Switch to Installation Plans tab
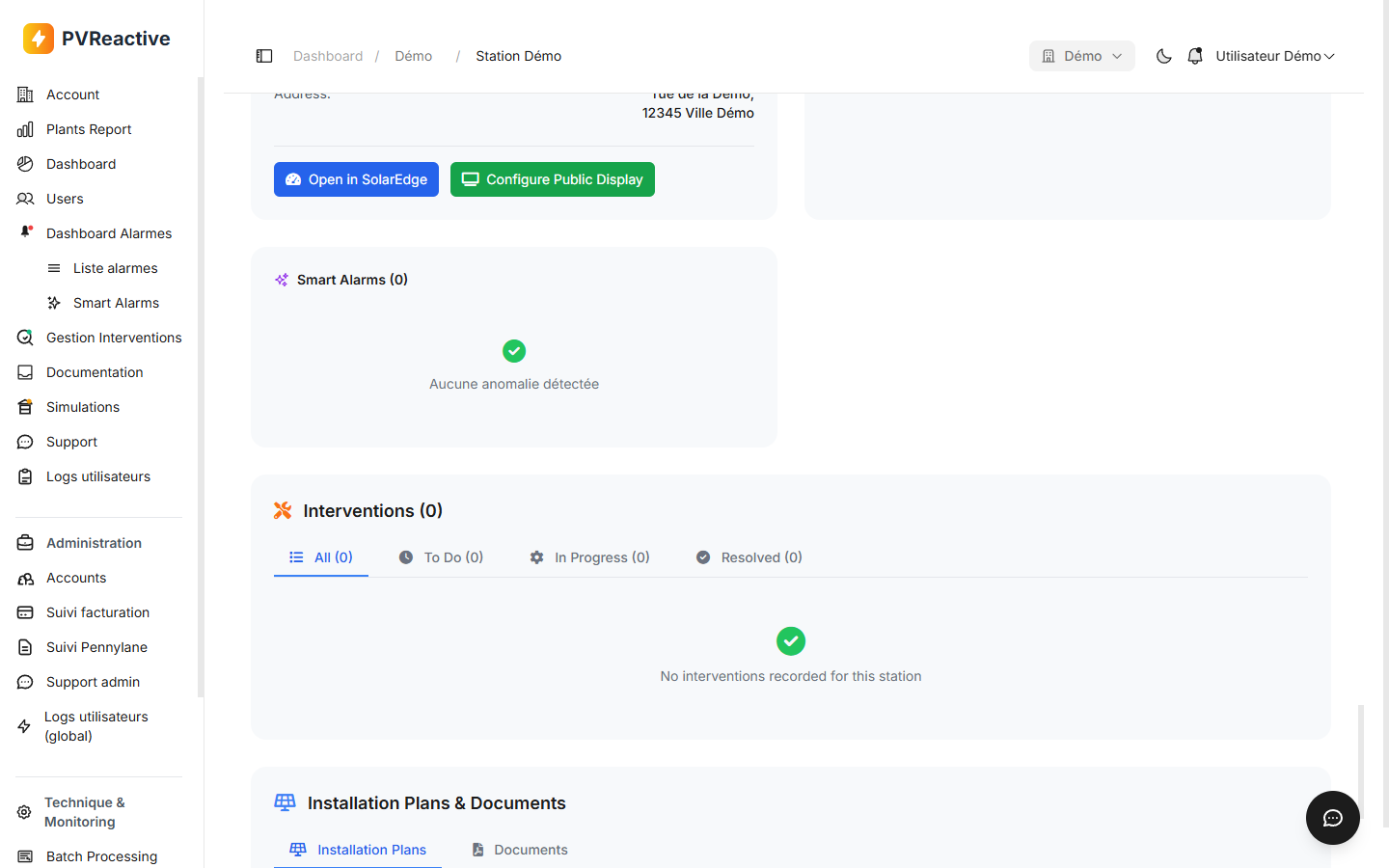The width and height of the screenshot is (1389, 868). (x=358, y=850)
